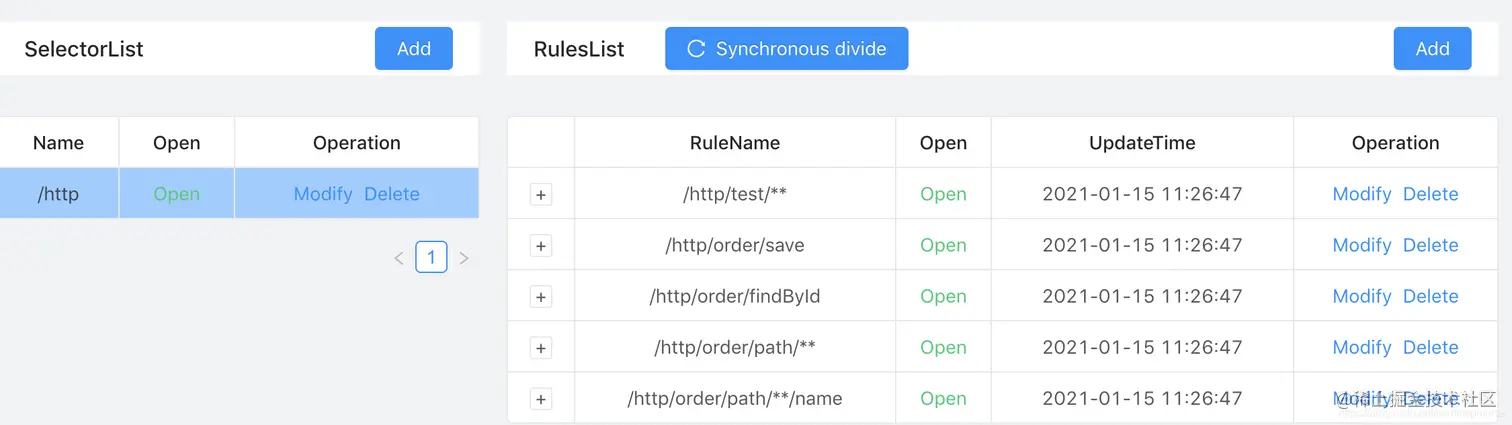Click the /http/order/path/** rule name
Image resolution: width=1512 pixels, height=425 pixels.
point(735,347)
